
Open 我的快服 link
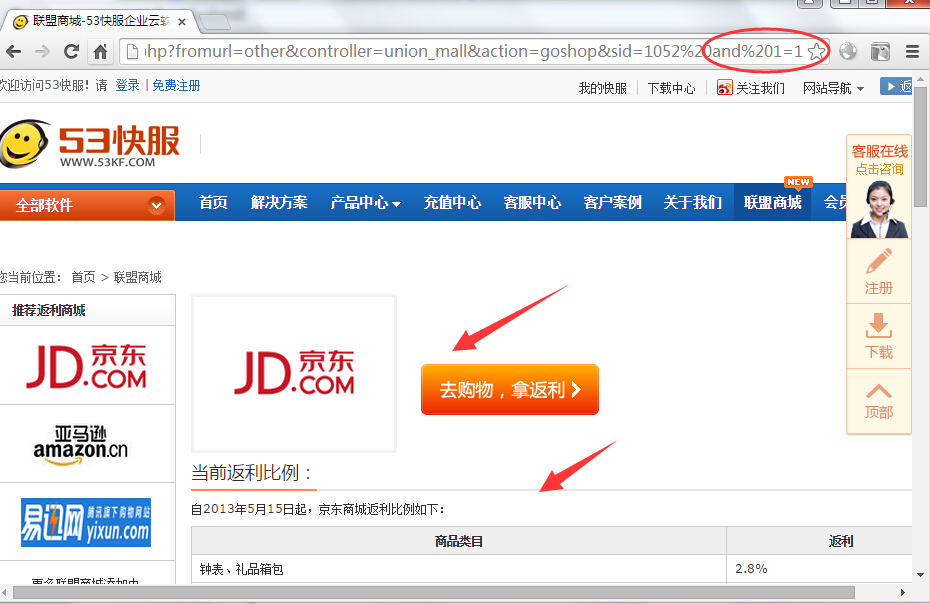point(603,88)
